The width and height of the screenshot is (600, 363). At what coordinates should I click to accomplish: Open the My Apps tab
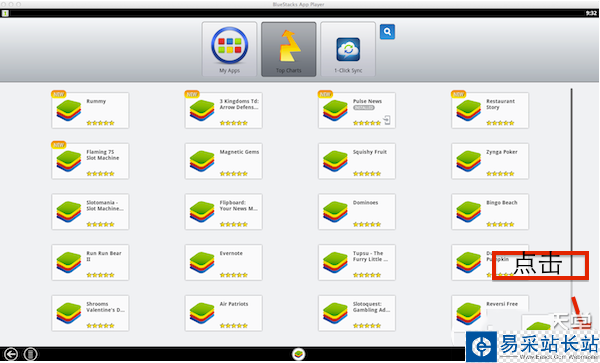click(229, 49)
